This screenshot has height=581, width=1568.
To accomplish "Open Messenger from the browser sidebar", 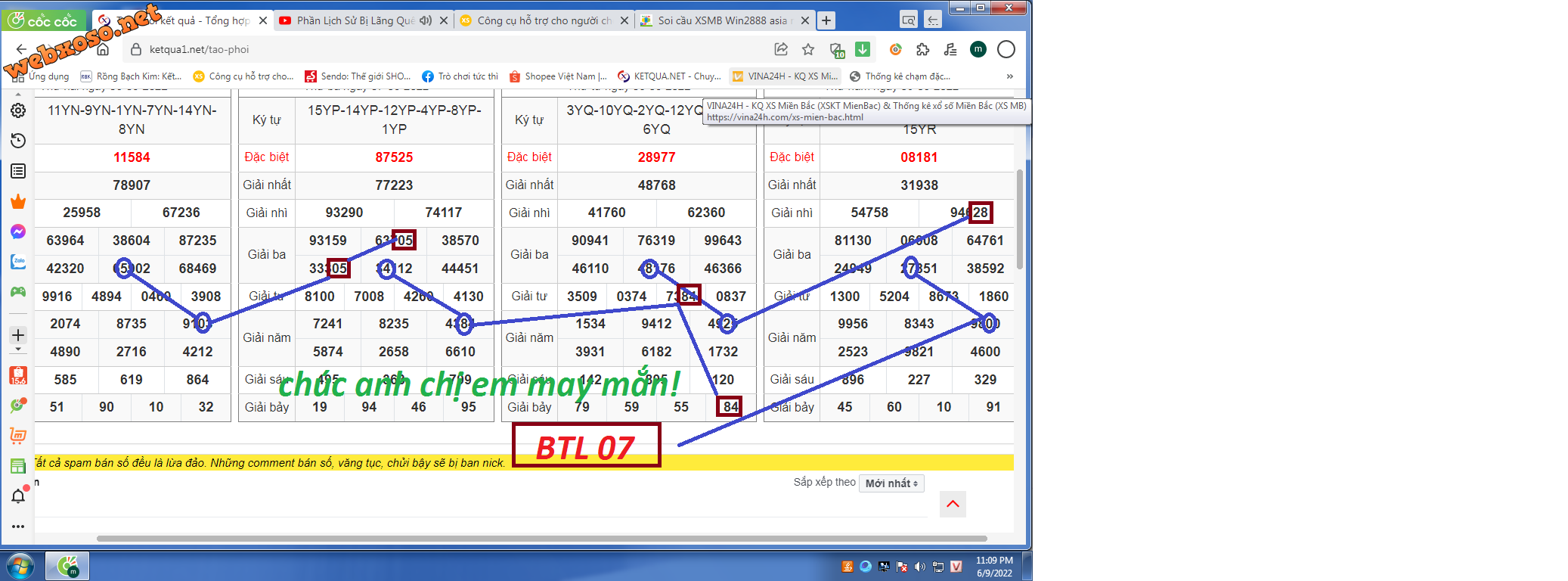I will pos(18,231).
